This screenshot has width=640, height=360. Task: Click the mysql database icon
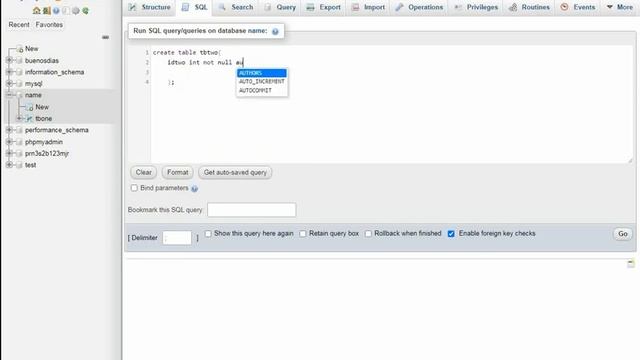[19, 83]
